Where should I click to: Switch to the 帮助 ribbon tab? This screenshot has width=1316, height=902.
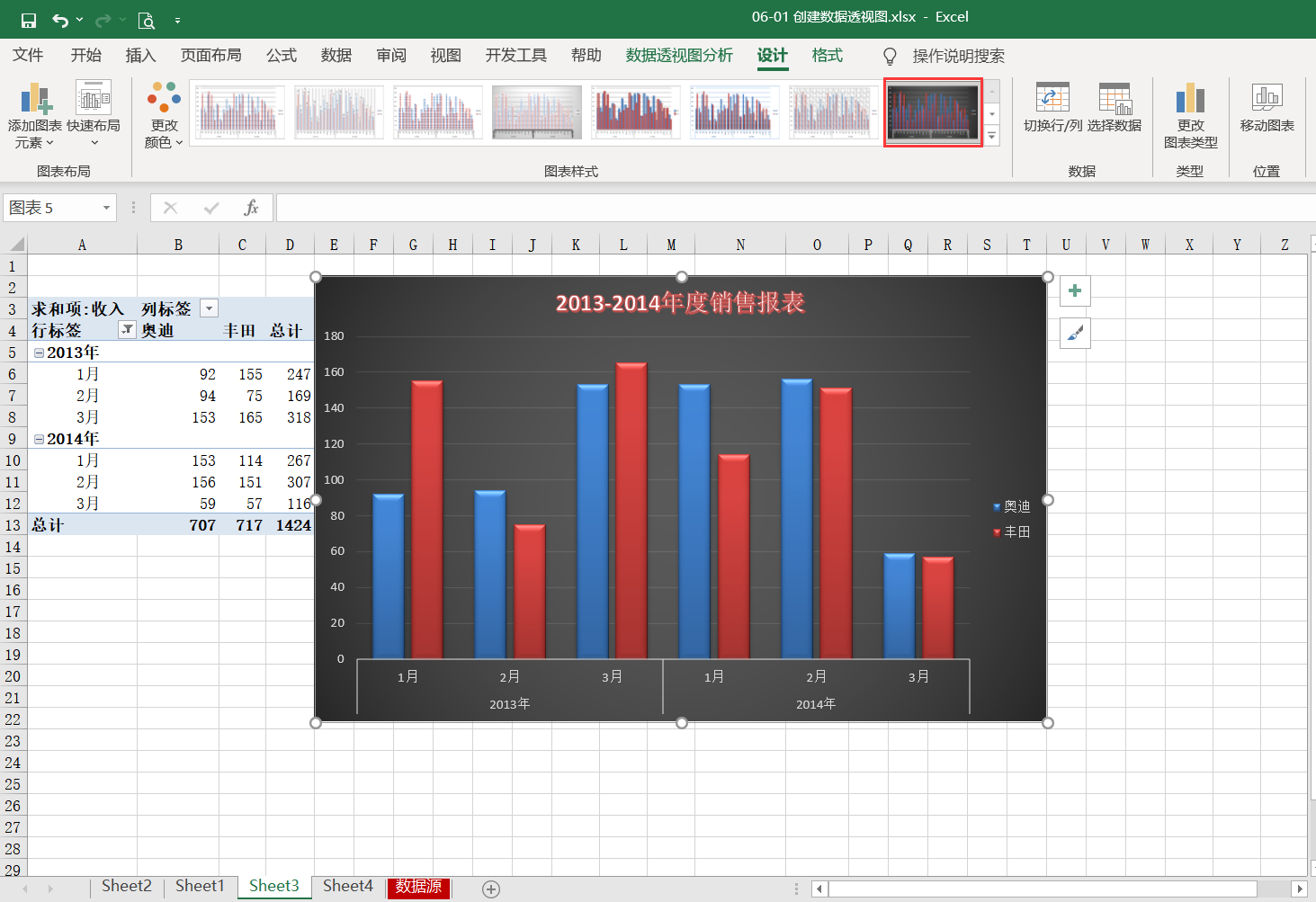click(x=586, y=56)
